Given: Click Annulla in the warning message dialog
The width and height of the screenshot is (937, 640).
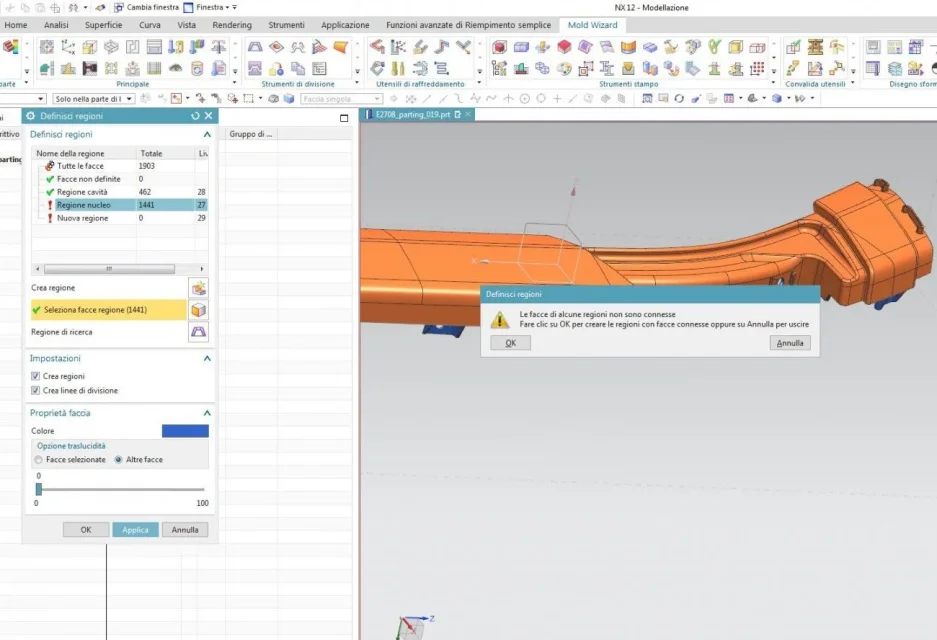Looking at the screenshot, I should [x=790, y=343].
